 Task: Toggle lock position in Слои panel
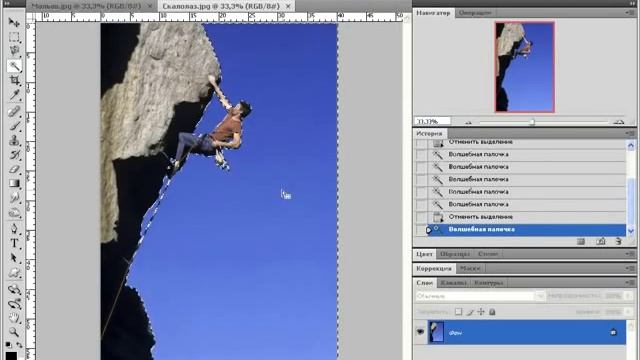pyautogui.click(x=481, y=312)
